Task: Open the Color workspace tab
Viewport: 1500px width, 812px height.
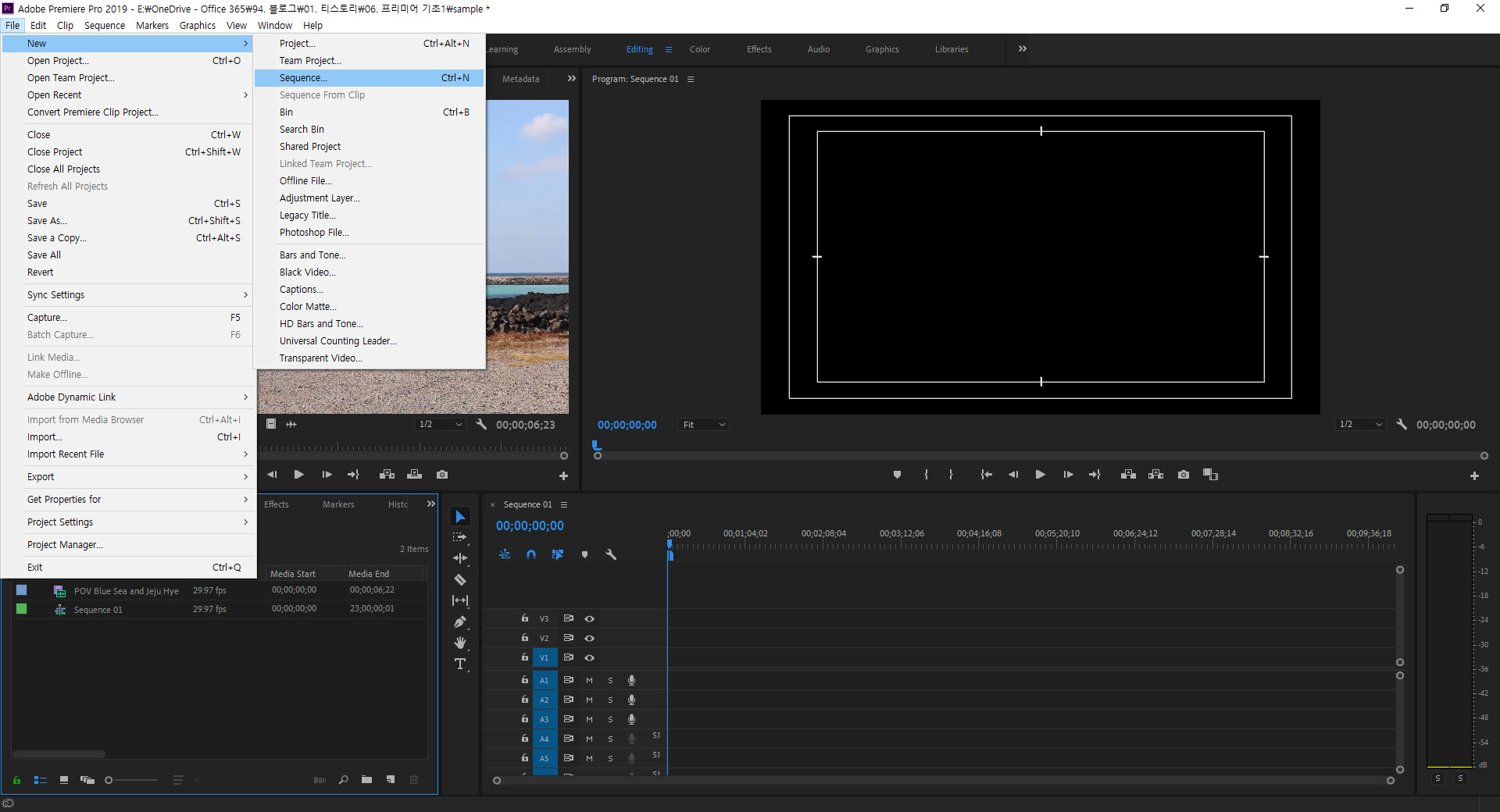Action: pos(699,49)
